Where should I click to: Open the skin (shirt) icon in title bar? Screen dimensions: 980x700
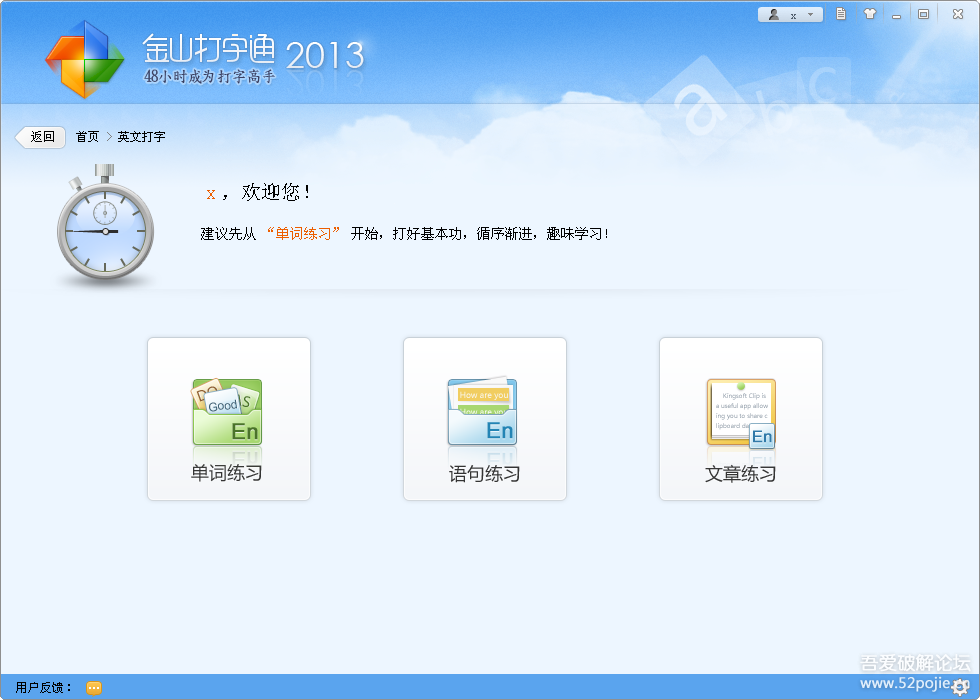click(869, 14)
